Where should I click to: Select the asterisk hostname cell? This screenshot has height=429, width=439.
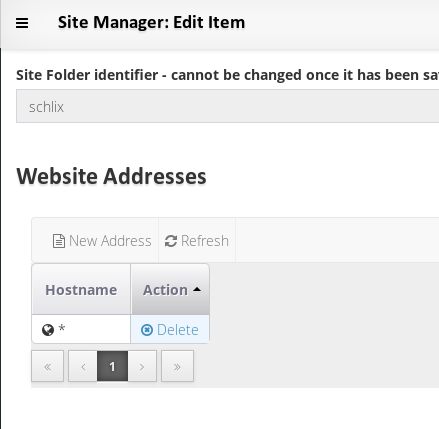[x=81, y=329]
